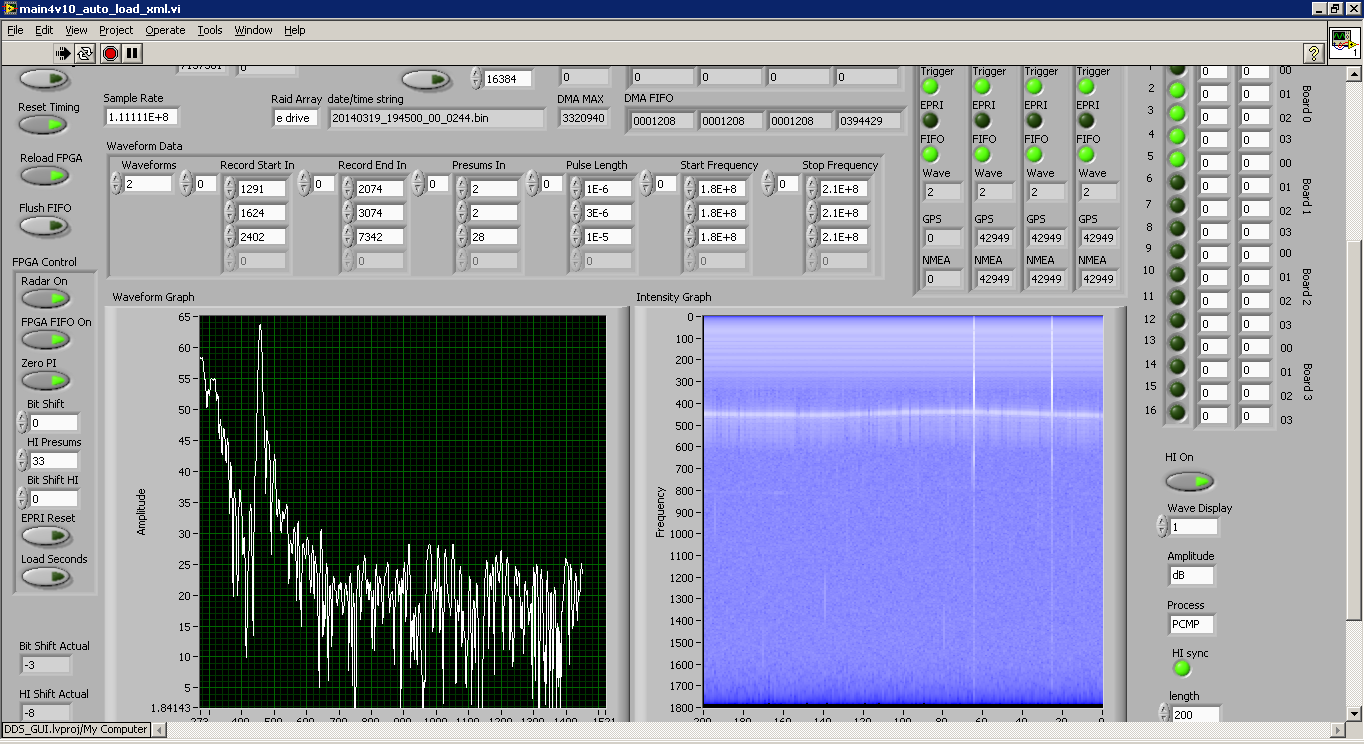Screen dimensions: 1364x744
Task: Click the VI icon in top-right corner
Action: click(x=1344, y=44)
